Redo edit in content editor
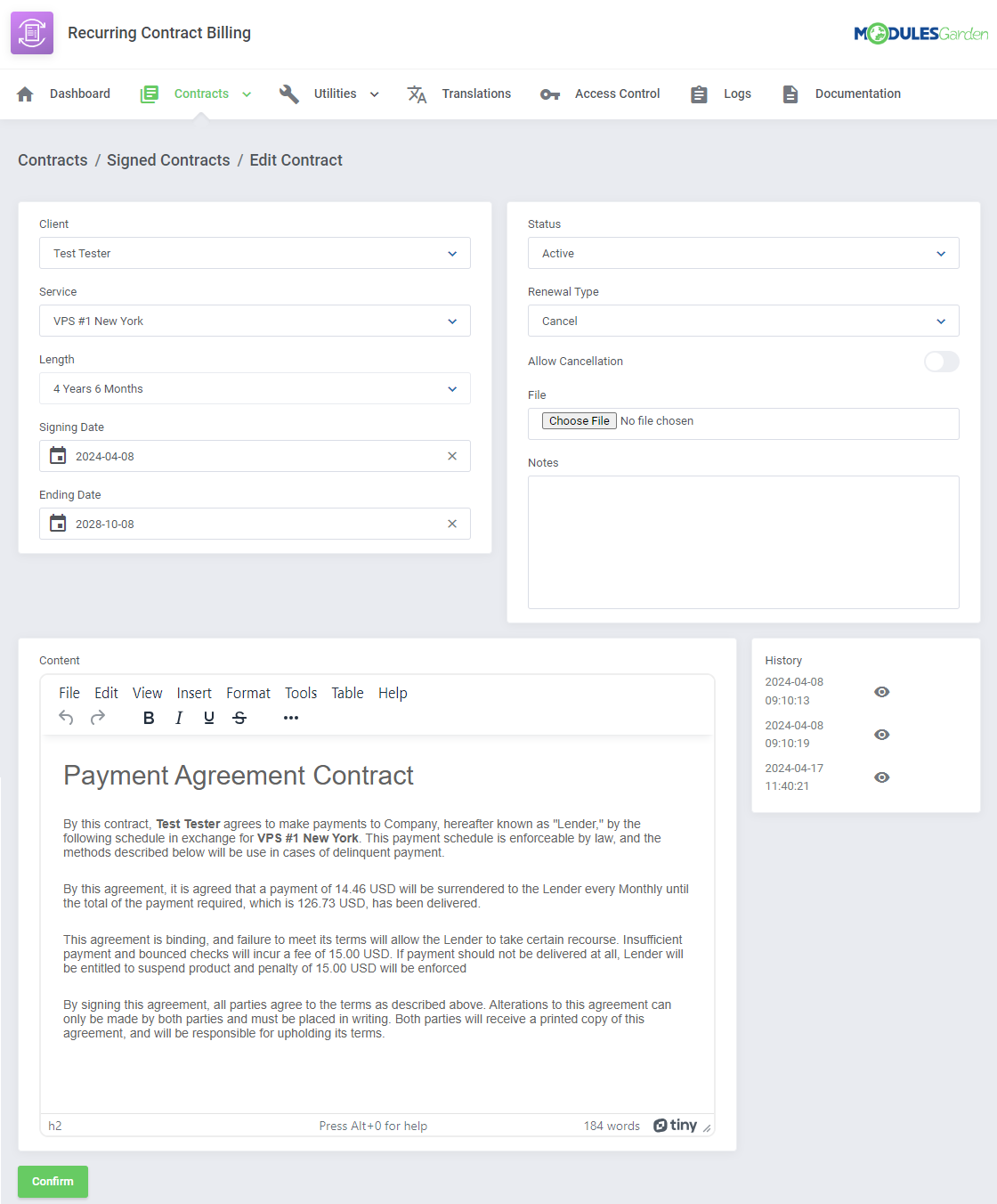The image size is (997, 1204). (x=98, y=718)
